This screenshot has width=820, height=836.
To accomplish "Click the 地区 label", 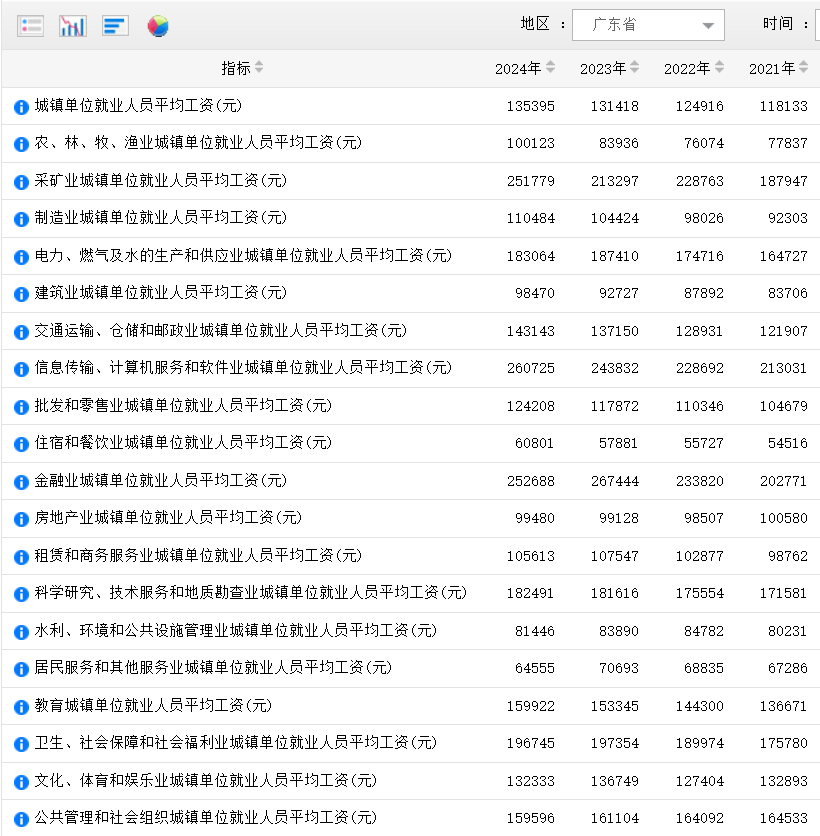I will coord(535,23).
